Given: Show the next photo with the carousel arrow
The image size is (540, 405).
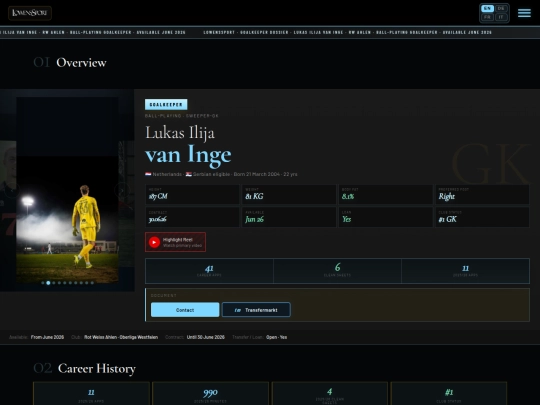Looking at the screenshot, I should [122, 190].
